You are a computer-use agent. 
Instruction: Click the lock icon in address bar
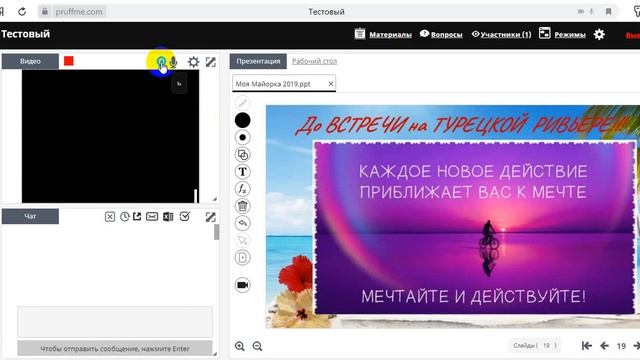[x=45, y=11]
